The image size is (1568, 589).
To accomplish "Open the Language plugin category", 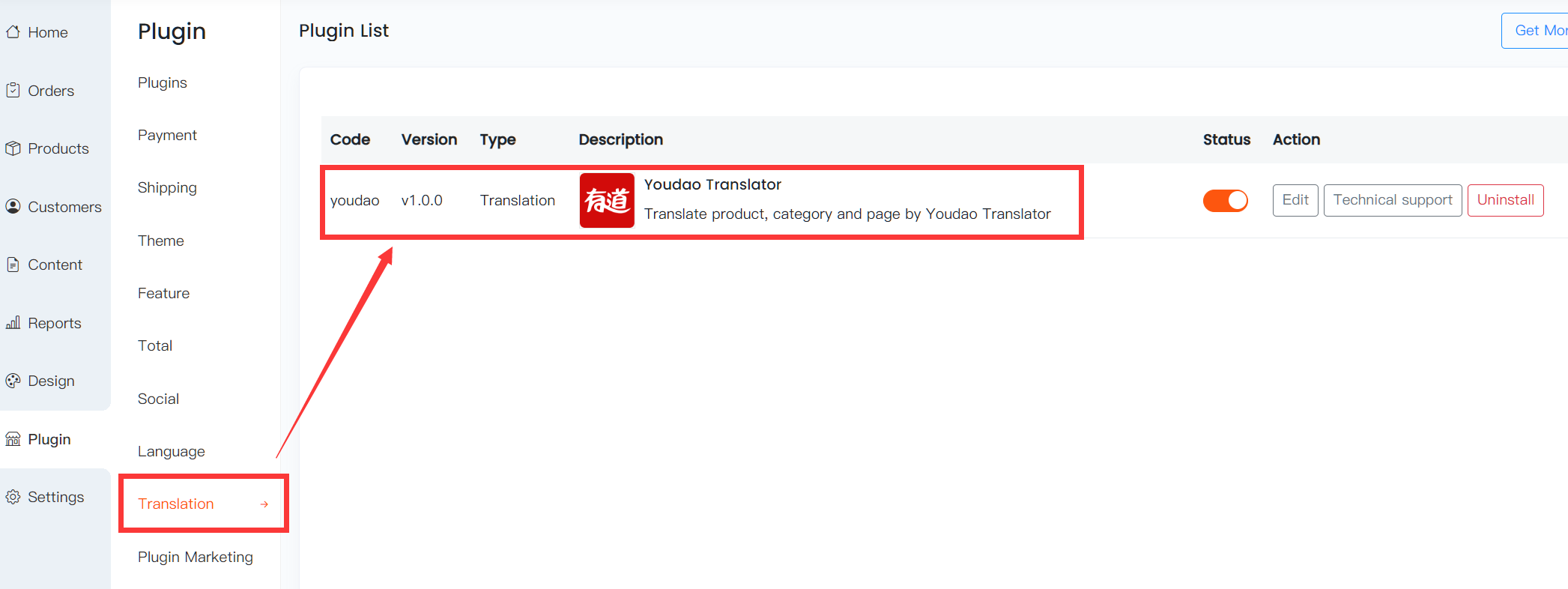I will (171, 451).
